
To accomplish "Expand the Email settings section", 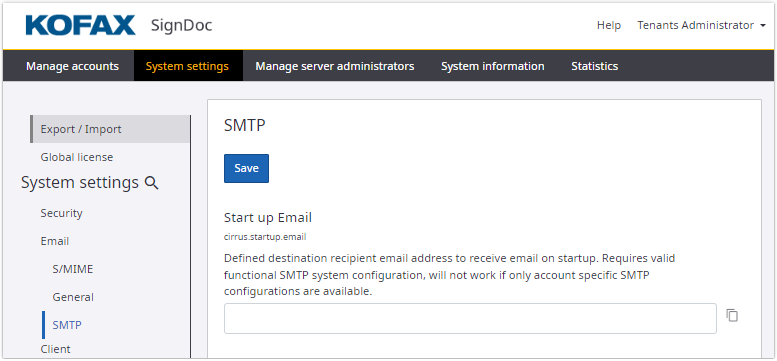I will 55,241.
